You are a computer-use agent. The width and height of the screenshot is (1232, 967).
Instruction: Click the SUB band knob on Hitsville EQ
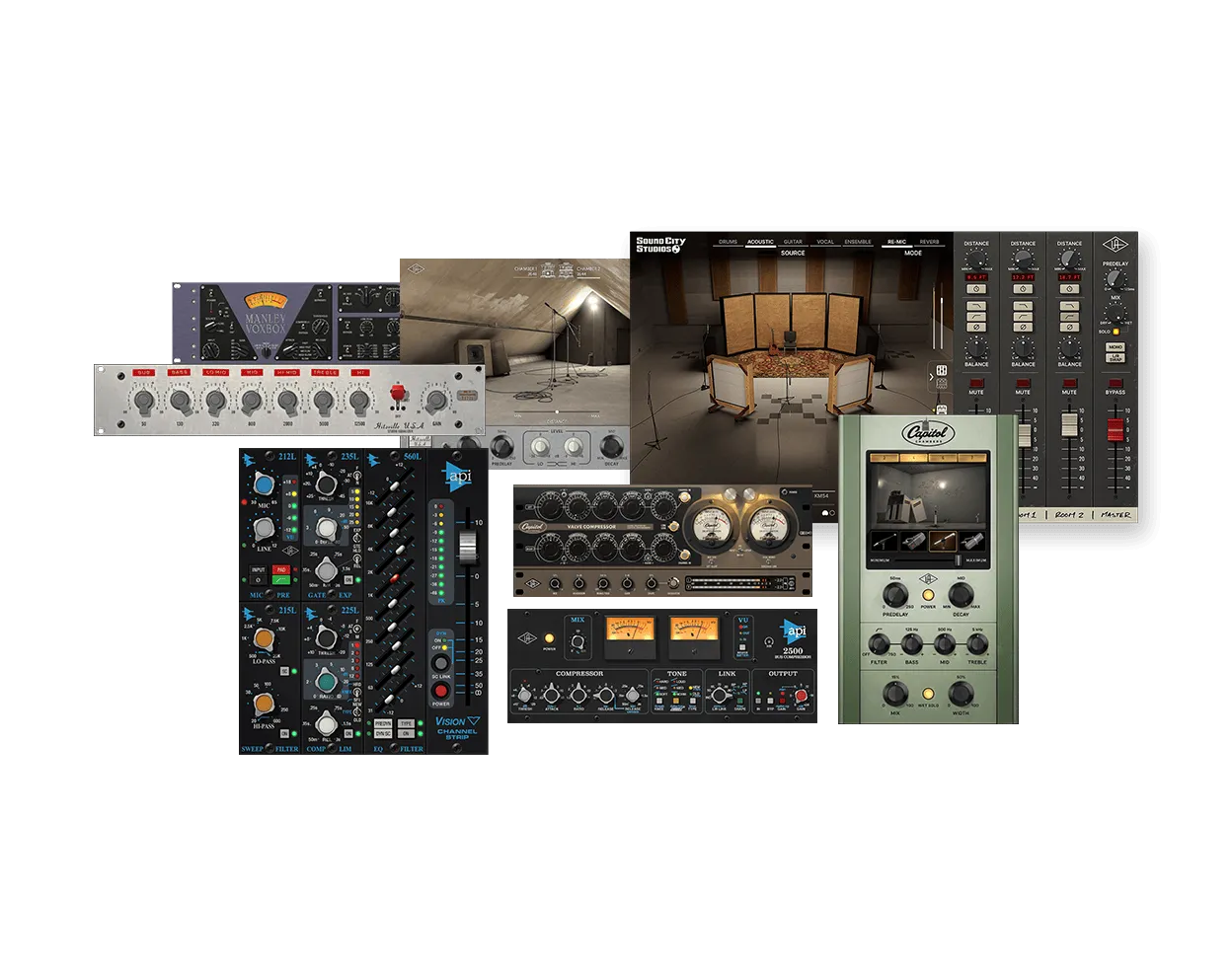coord(144,401)
